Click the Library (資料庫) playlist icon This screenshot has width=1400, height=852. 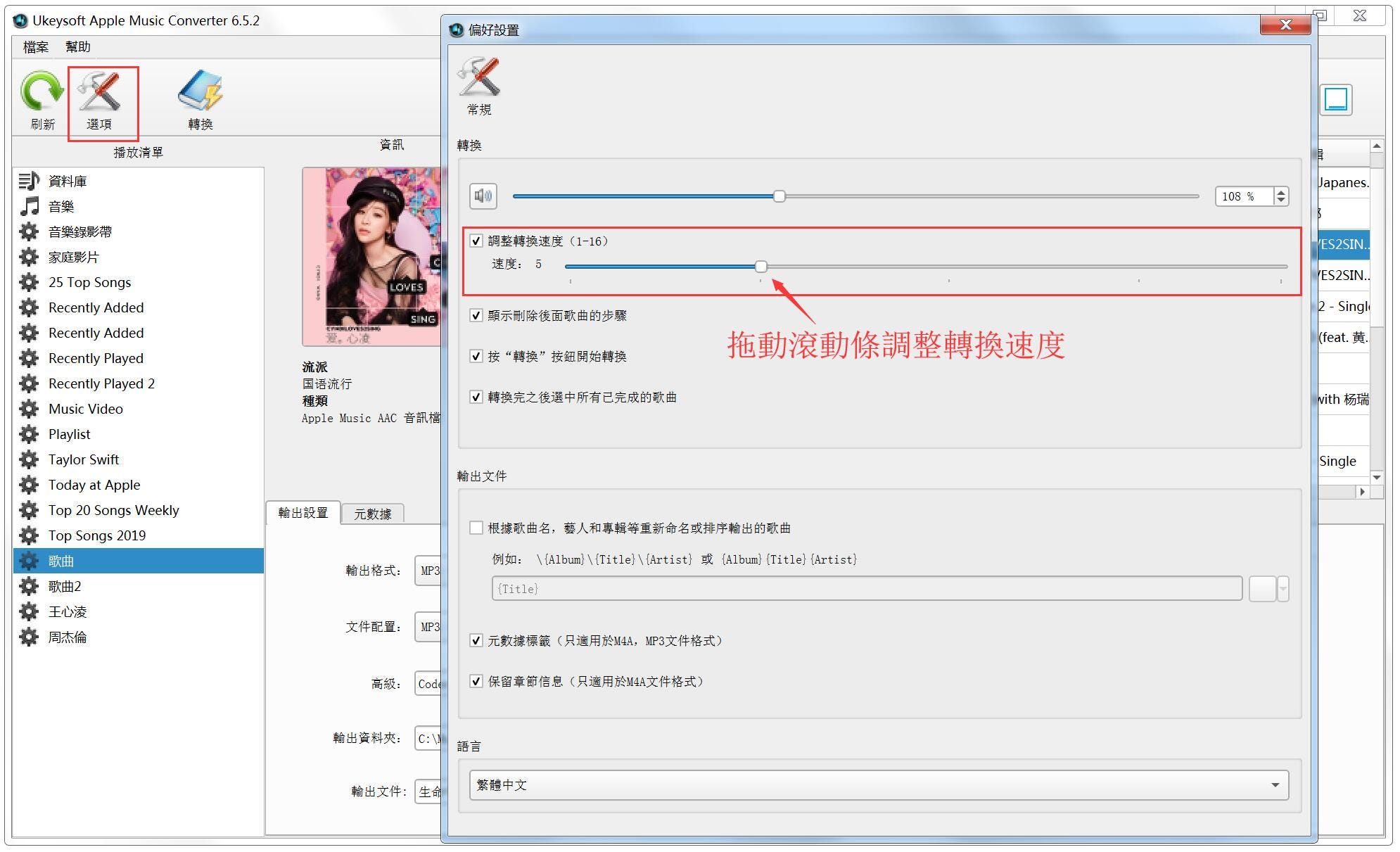coord(29,181)
